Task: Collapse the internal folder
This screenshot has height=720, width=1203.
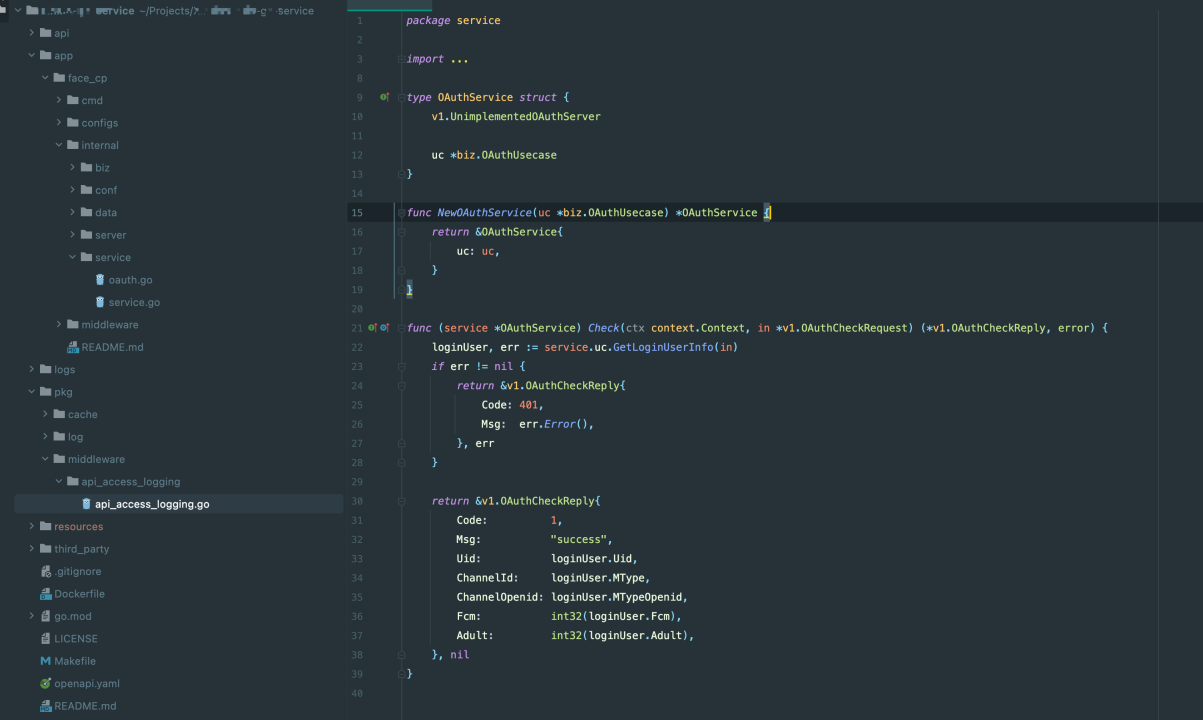Action: point(60,145)
